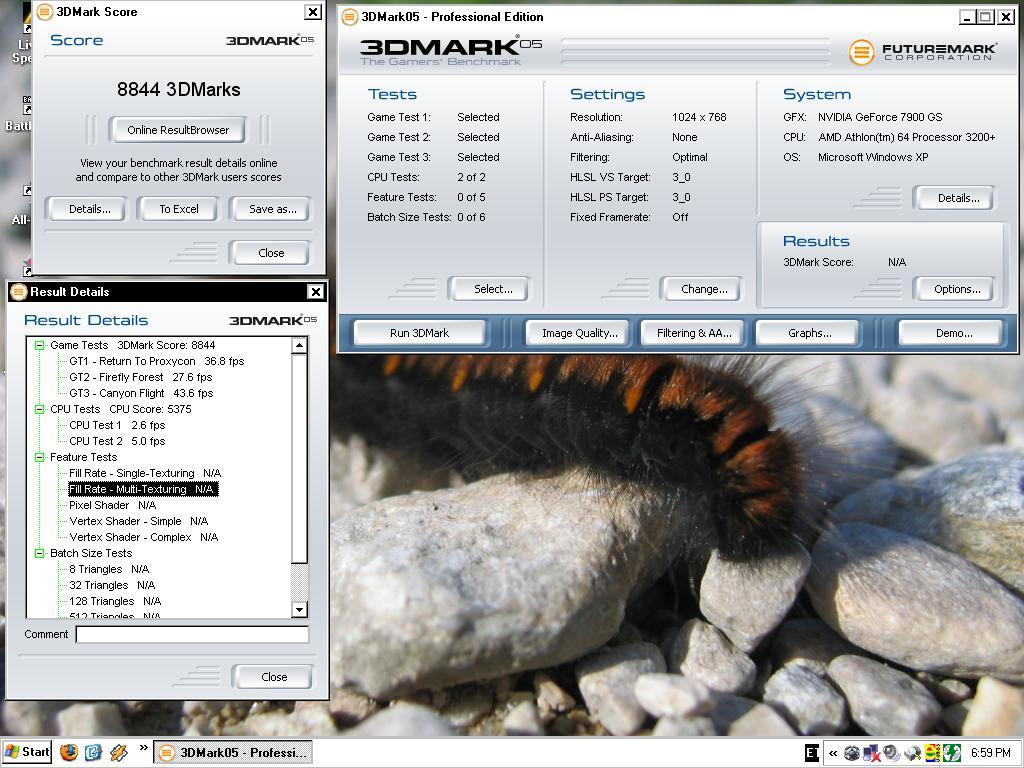Click the orange pencil Quick Launch icon
This screenshot has height=768, width=1024.
[118, 752]
